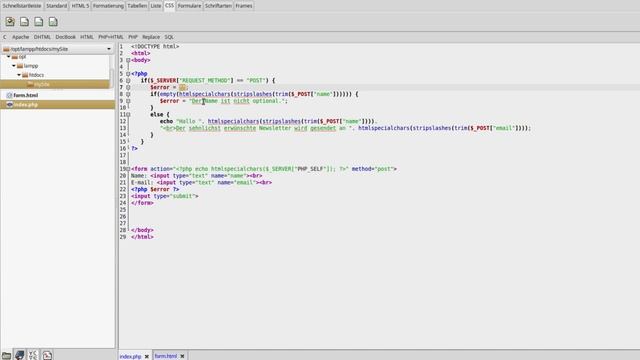The image size is (640, 360).
Task: Click the lampp folder icon in the tree
Action: pyautogui.click(x=20, y=66)
